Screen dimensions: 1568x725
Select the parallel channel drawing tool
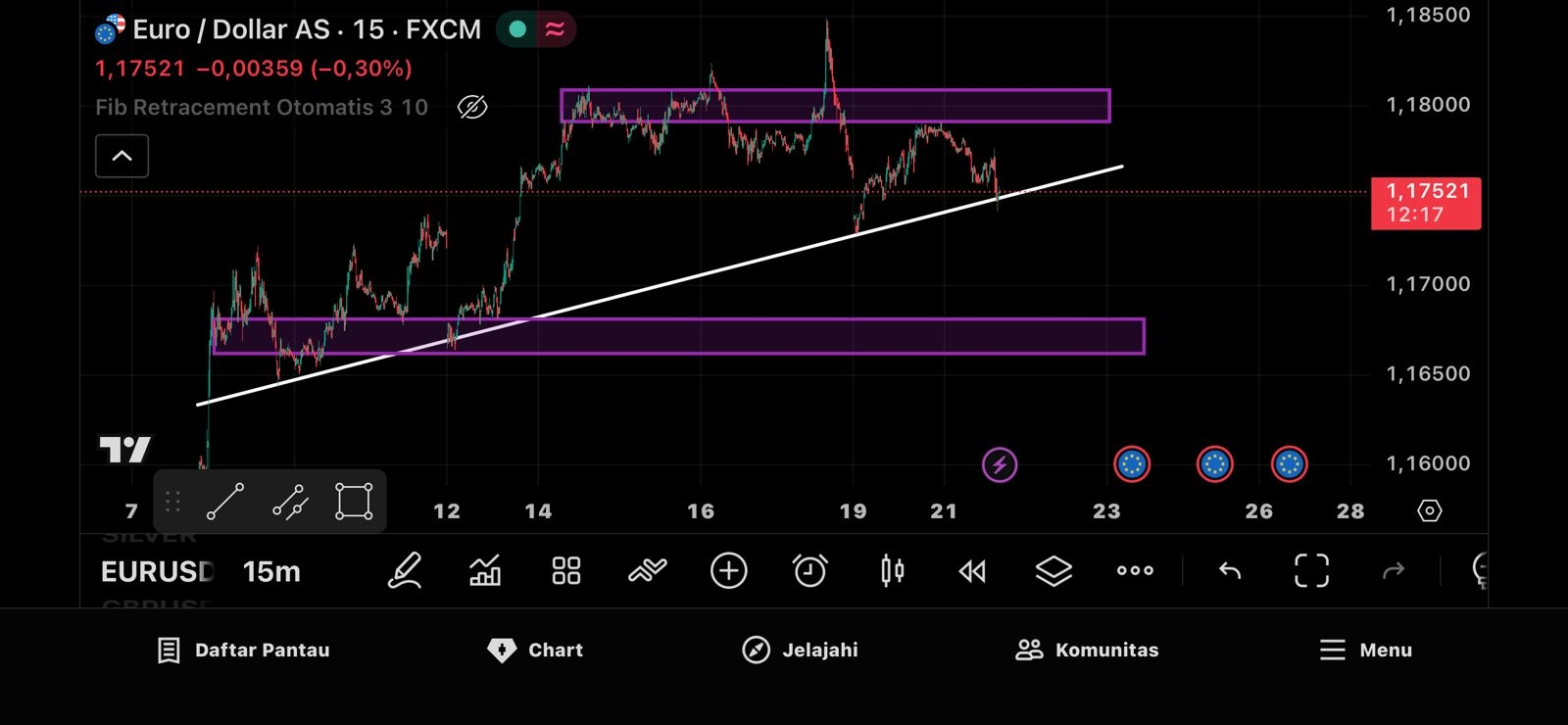(x=290, y=502)
